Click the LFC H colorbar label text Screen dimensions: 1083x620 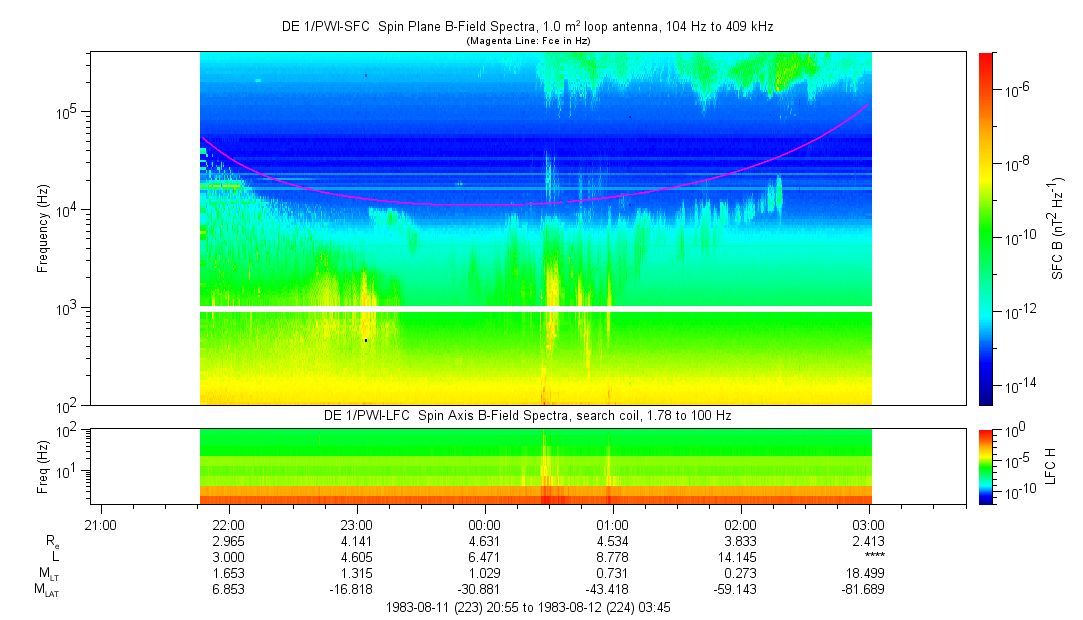1057,466
